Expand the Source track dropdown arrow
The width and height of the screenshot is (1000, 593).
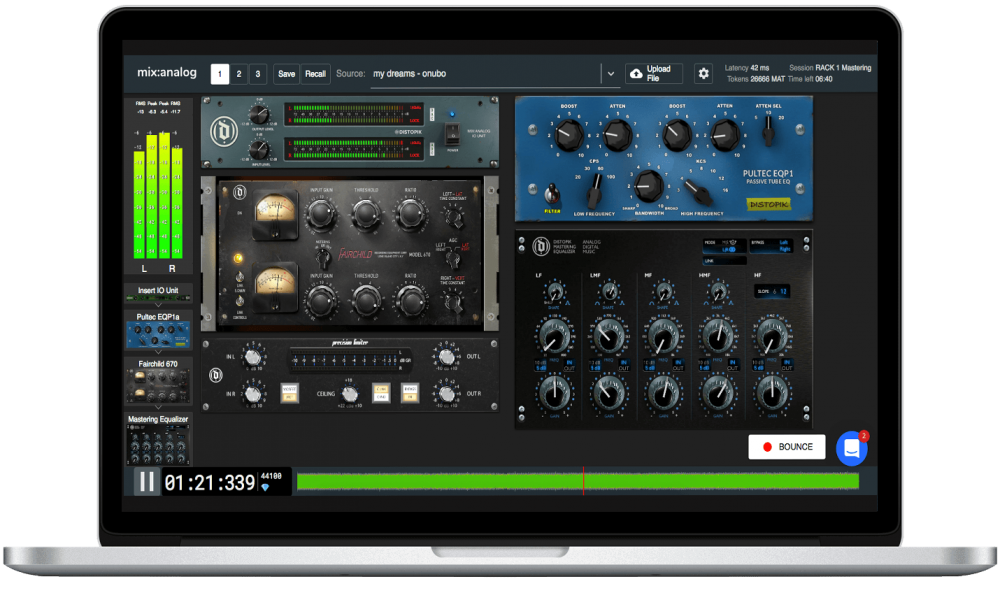coord(609,74)
